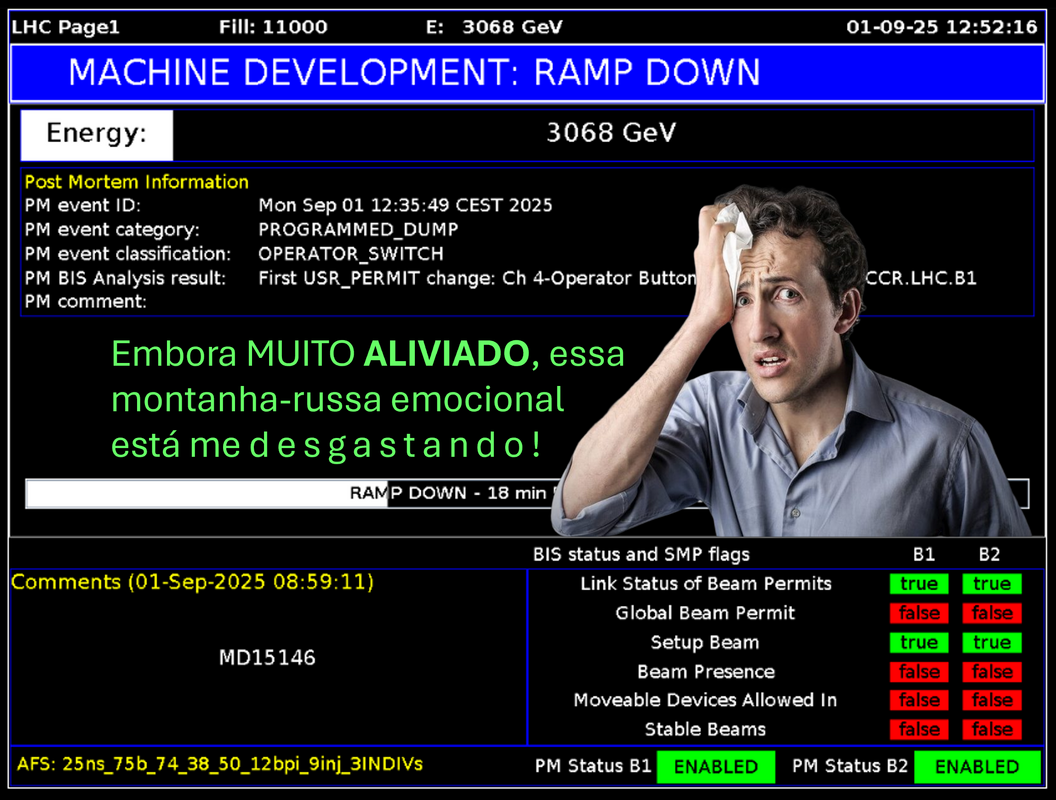Image resolution: width=1056 pixels, height=800 pixels.
Task: Click the está me desgastando text line
Action: point(326,445)
